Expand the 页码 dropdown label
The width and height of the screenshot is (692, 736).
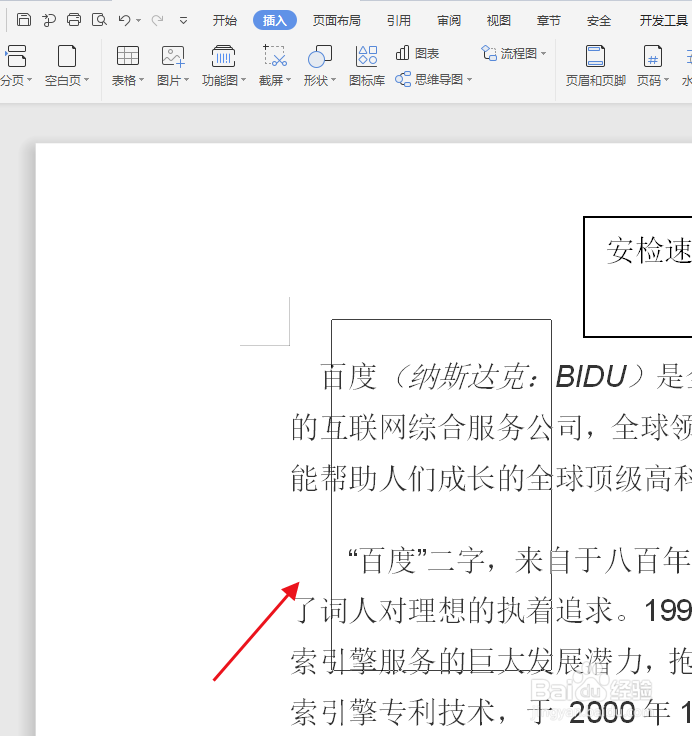tap(653, 81)
